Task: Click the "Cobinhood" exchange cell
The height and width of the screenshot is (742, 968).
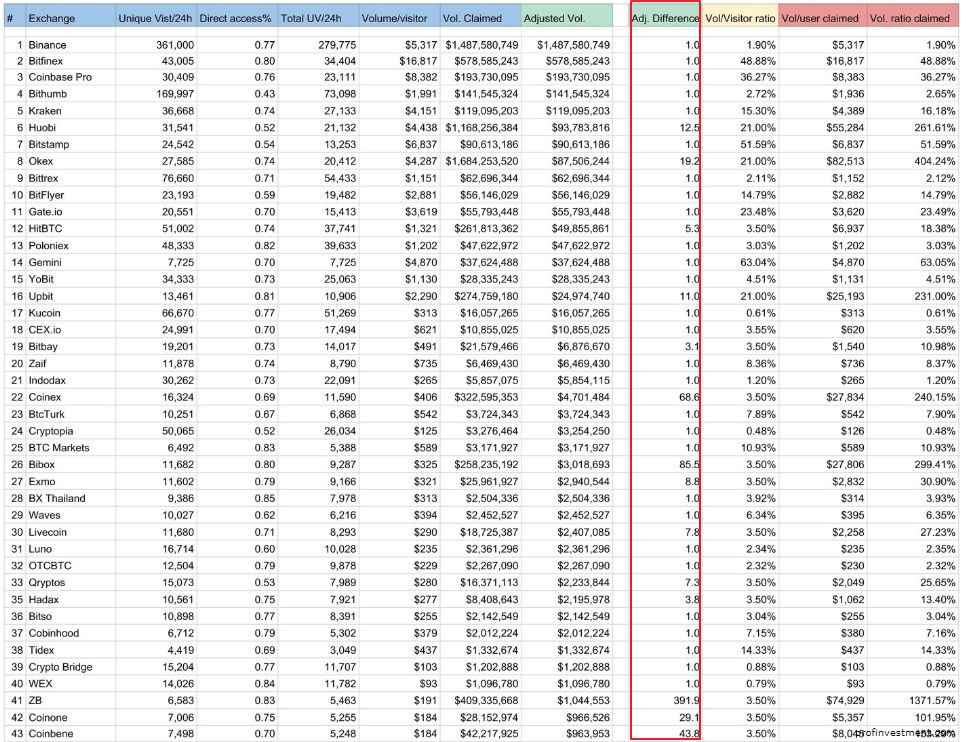Action: [54, 633]
